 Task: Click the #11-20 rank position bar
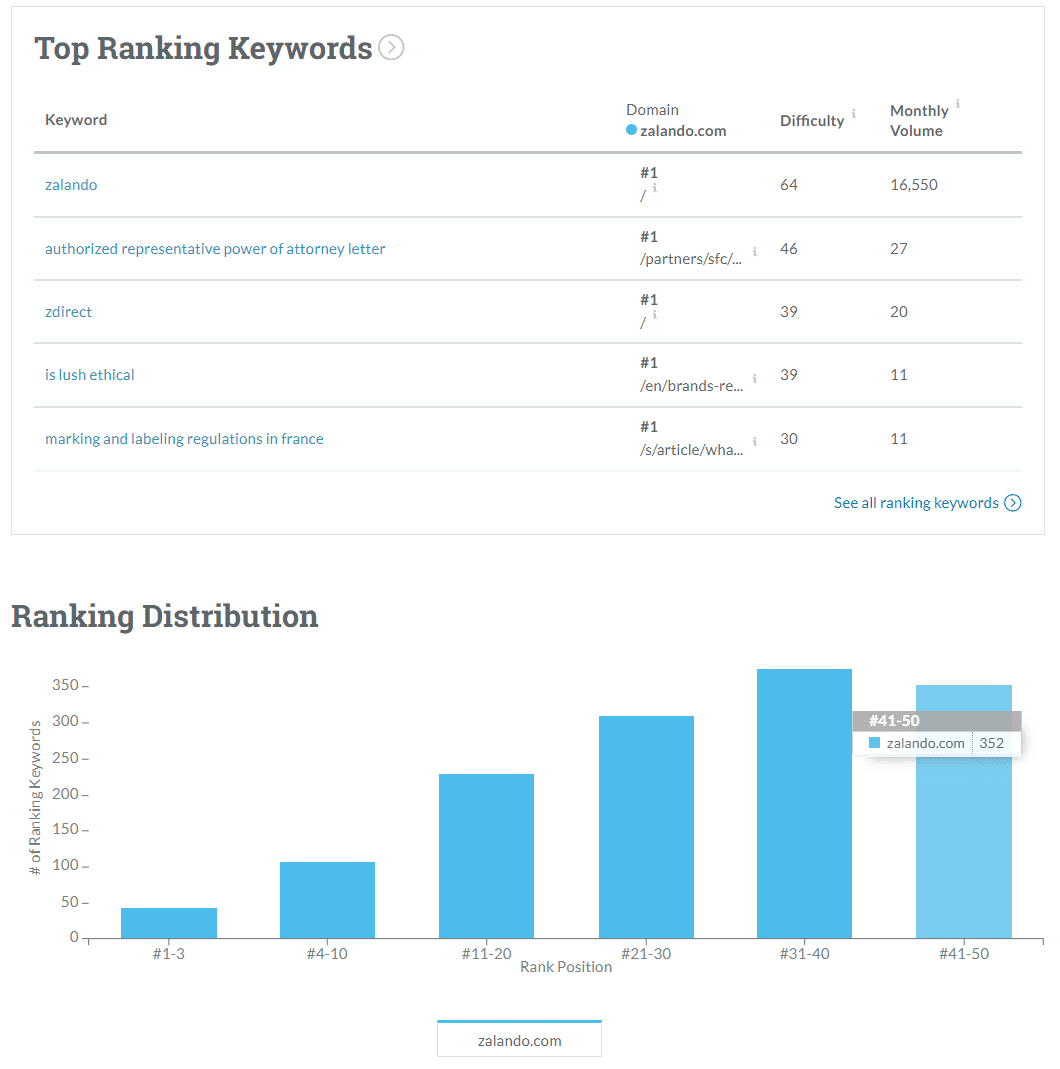tap(487, 856)
